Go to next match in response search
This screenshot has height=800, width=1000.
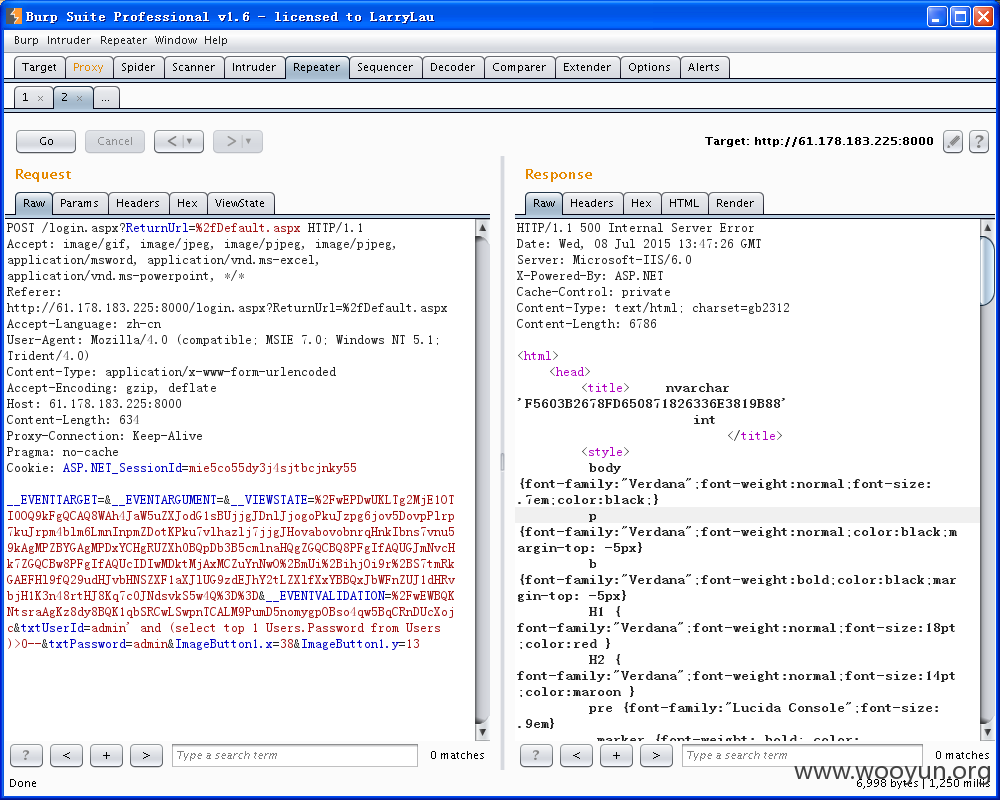tap(656, 755)
